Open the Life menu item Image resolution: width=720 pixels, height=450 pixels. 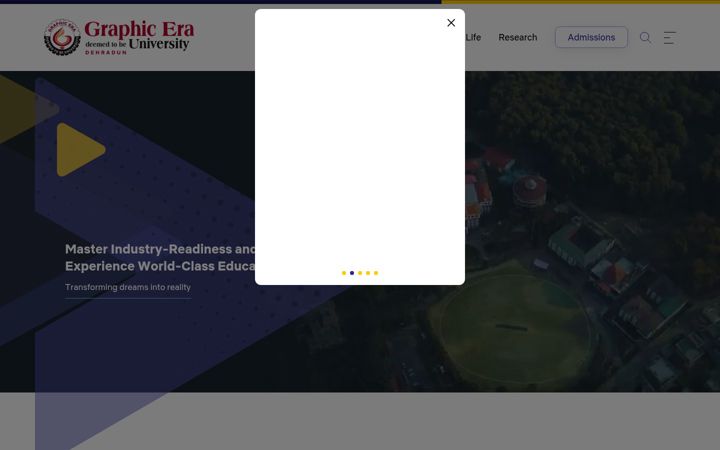pyautogui.click(x=473, y=37)
